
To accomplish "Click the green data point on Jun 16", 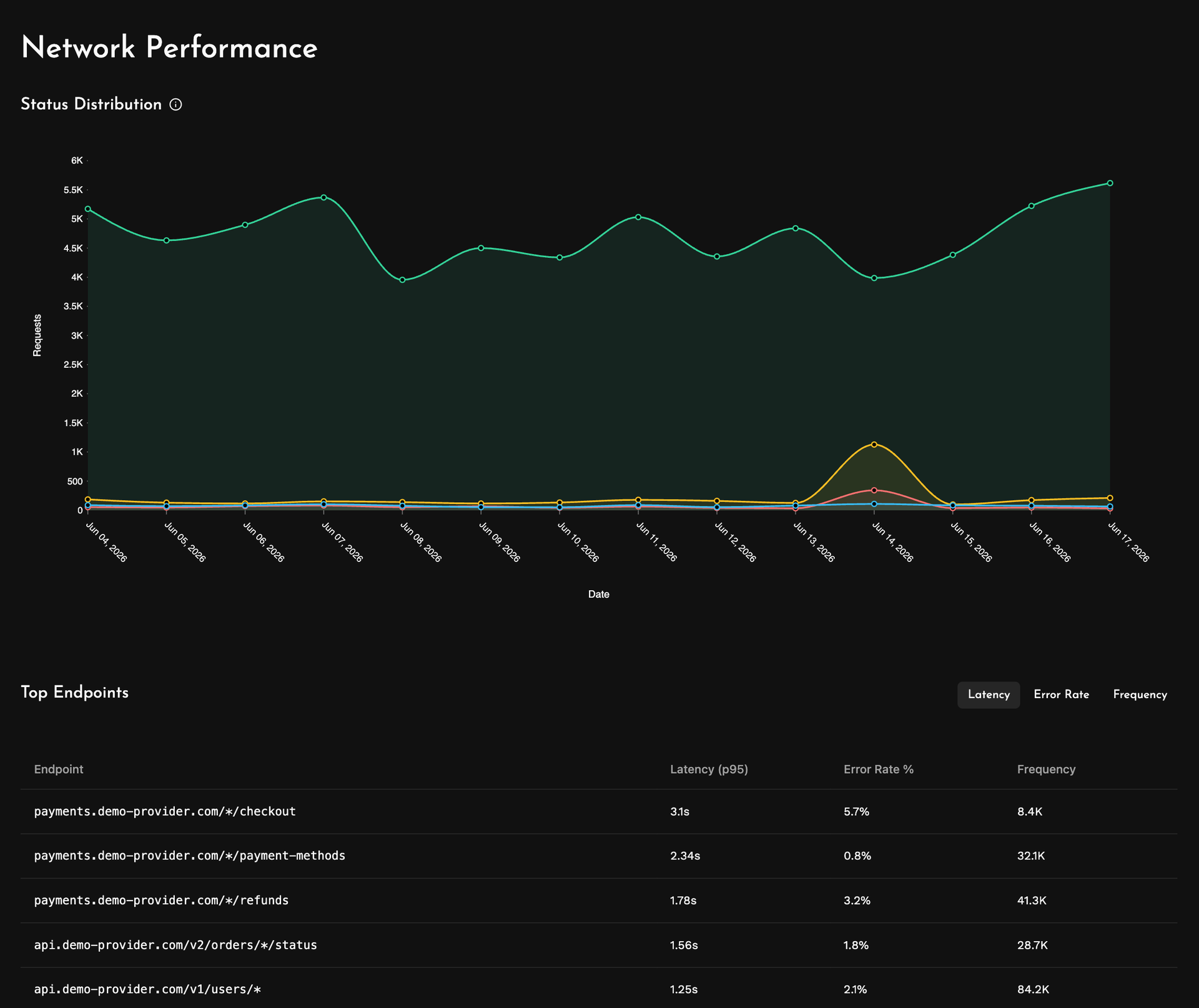I will pyautogui.click(x=1031, y=205).
